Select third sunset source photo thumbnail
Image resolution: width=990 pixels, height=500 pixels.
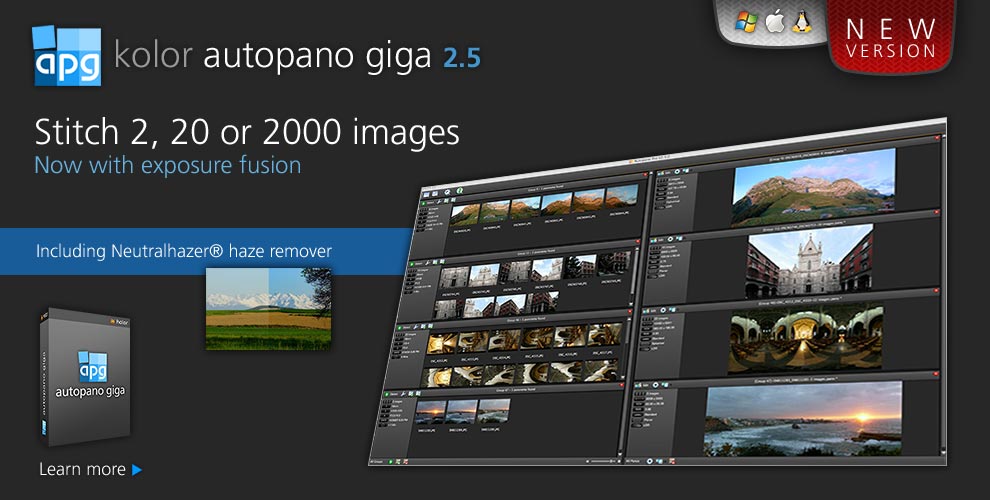(x=494, y=410)
